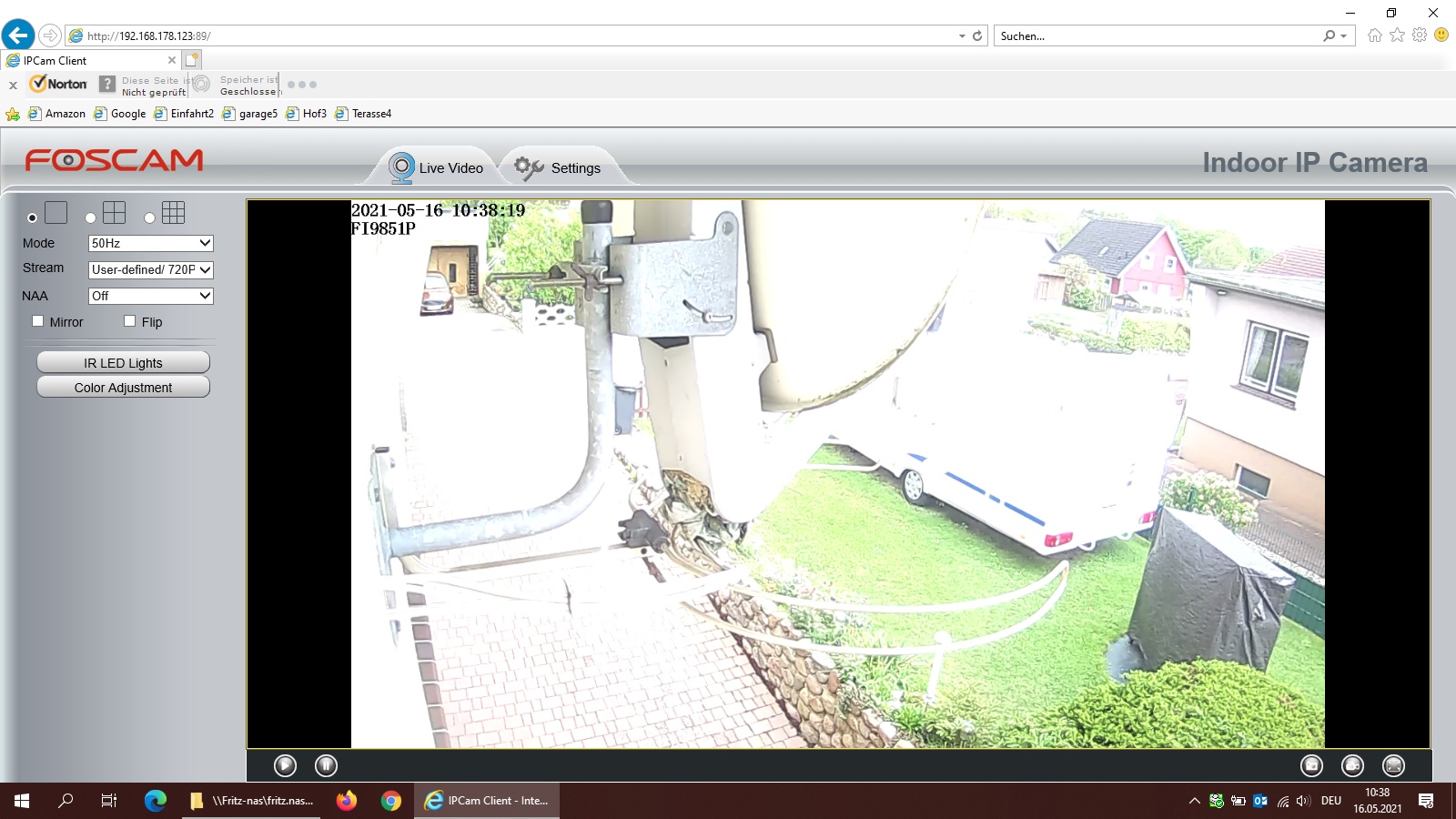Image resolution: width=1456 pixels, height=819 pixels.
Task: Open the Mode 50Hz dropdown
Action: click(x=150, y=243)
